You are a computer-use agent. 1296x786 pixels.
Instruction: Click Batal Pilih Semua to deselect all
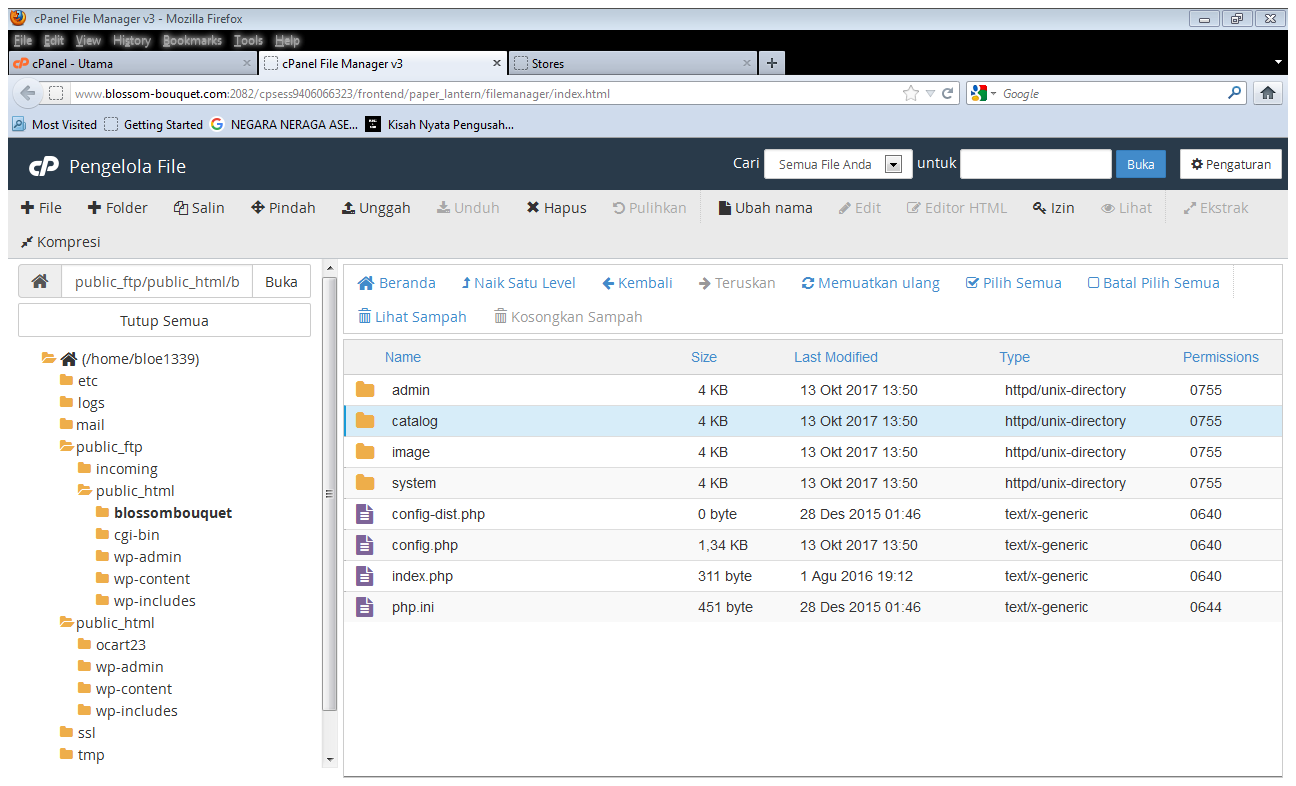(1154, 283)
